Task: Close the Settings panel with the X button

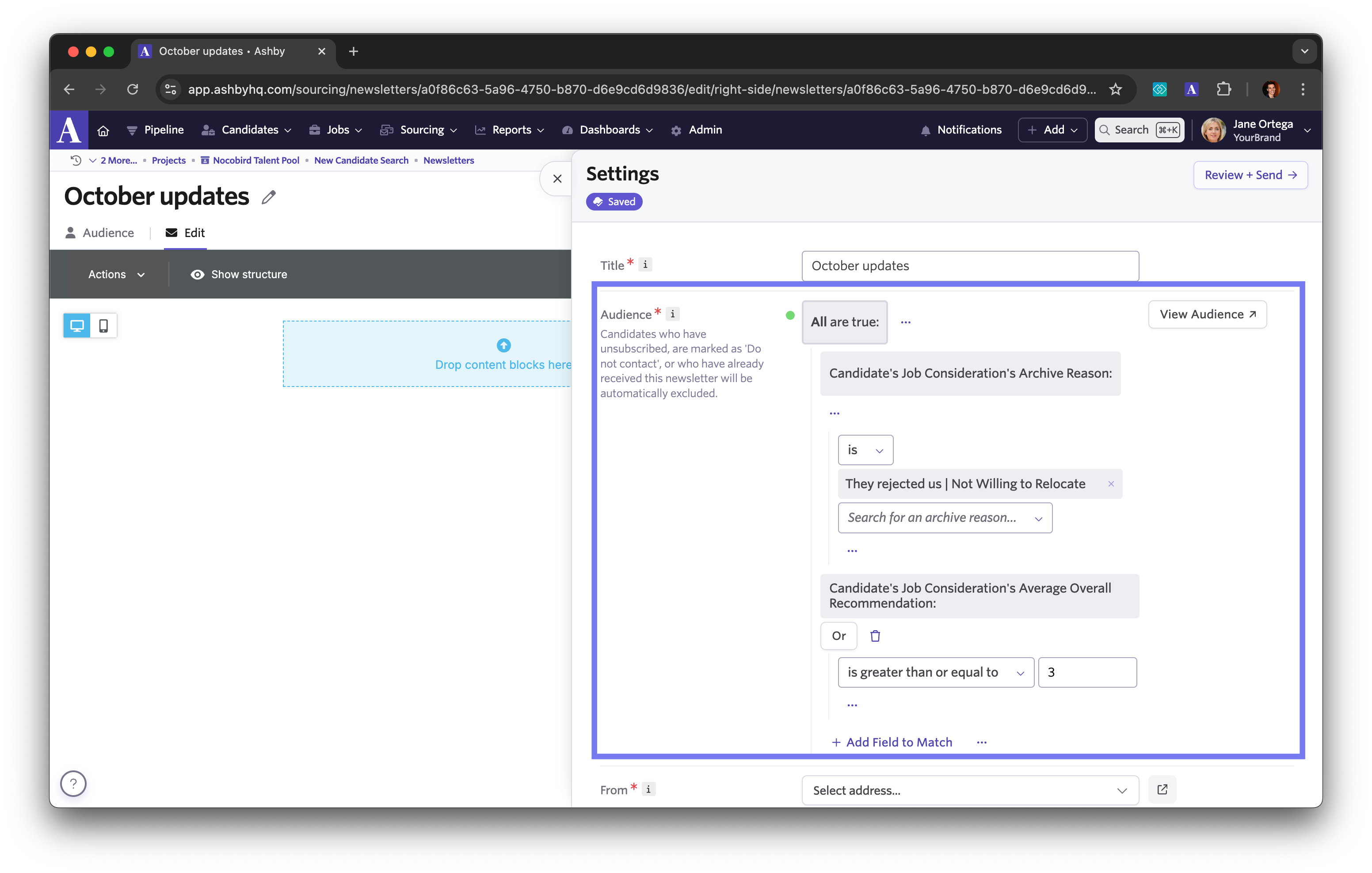Action: pos(557,179)
